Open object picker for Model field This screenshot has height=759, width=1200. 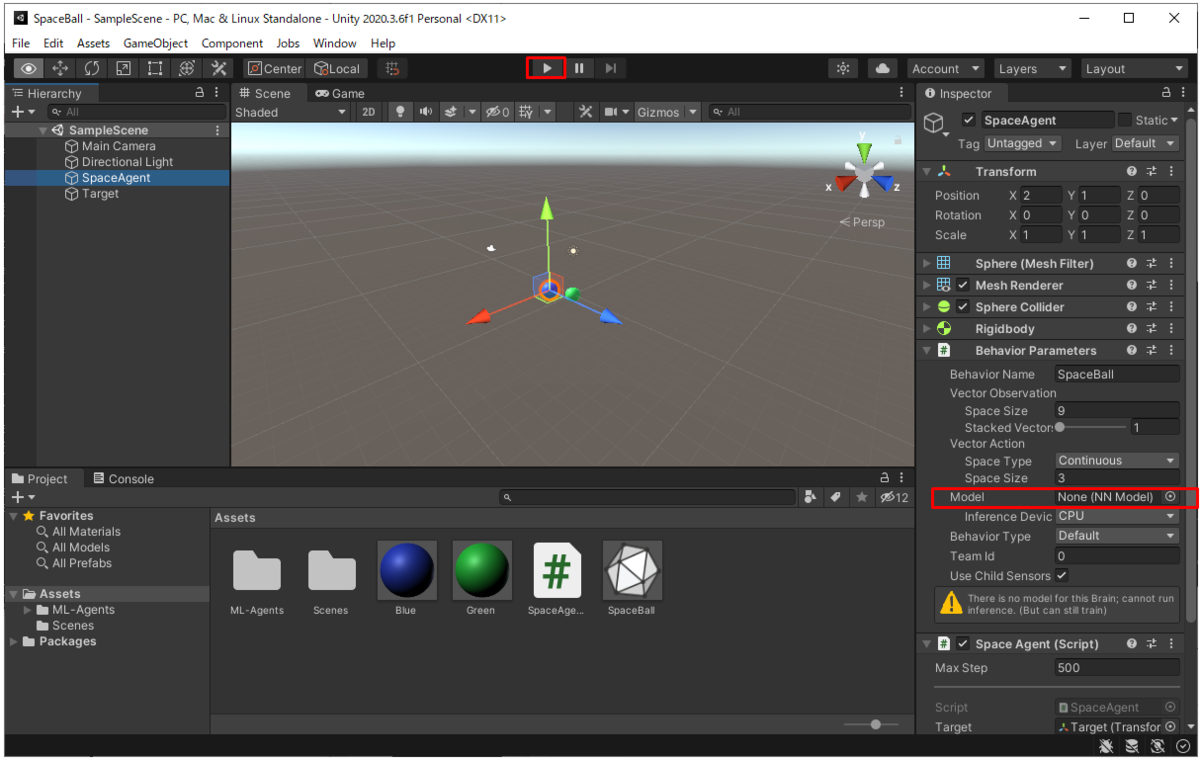pyautogui.click(x=1170, y=497)
